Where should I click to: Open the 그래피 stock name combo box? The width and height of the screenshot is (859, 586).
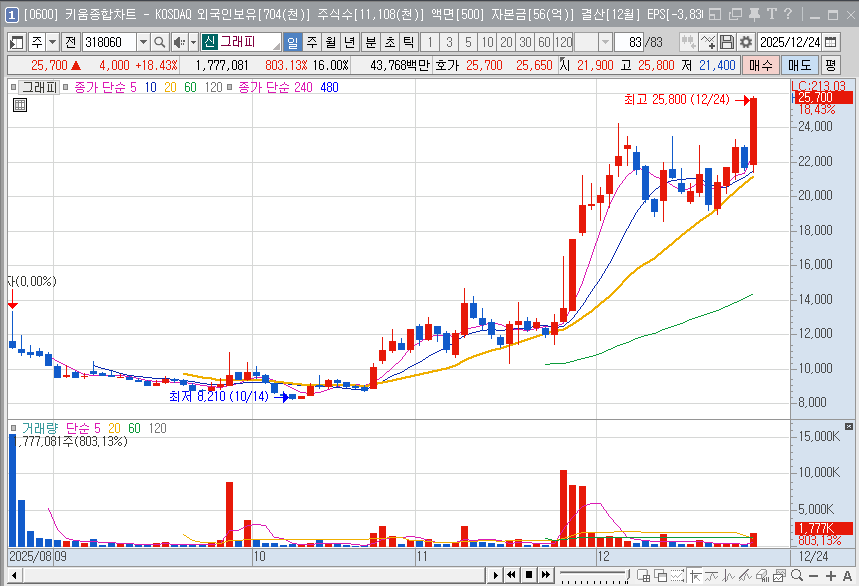coord(241,42)
